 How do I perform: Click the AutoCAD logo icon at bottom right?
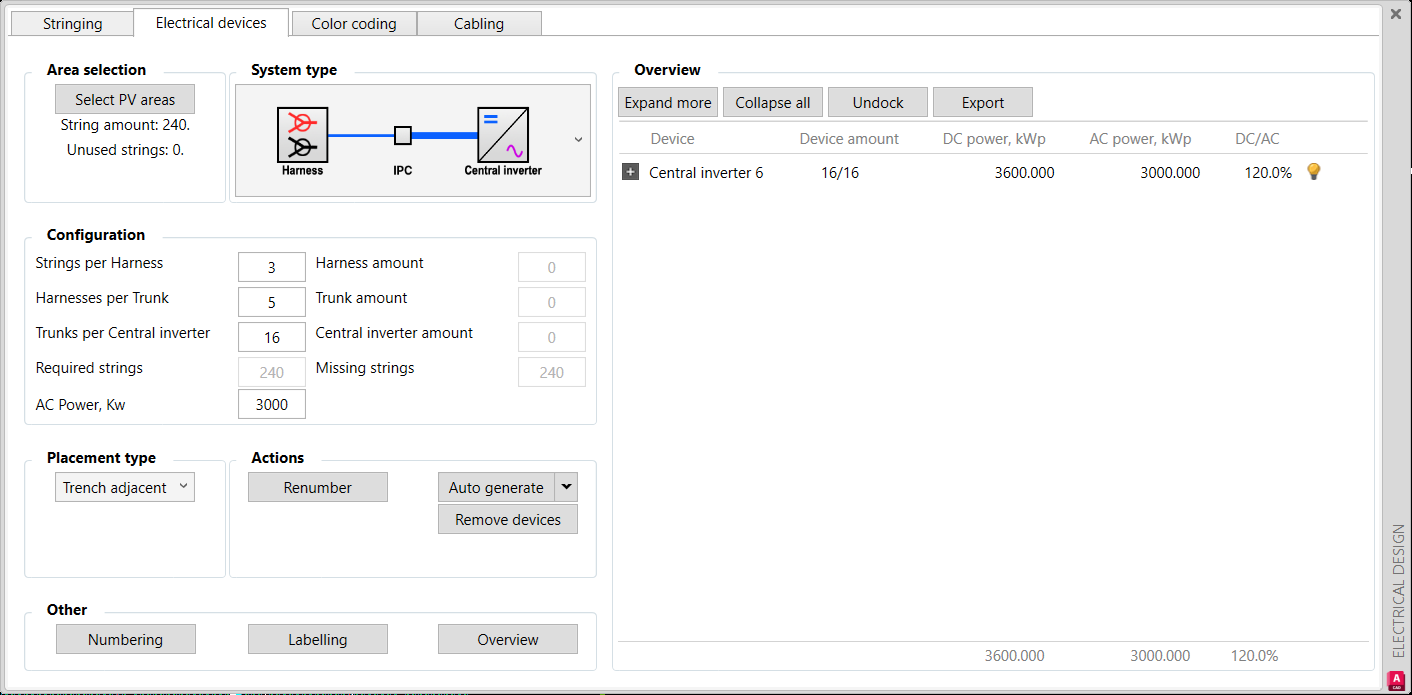point(1396,681)
